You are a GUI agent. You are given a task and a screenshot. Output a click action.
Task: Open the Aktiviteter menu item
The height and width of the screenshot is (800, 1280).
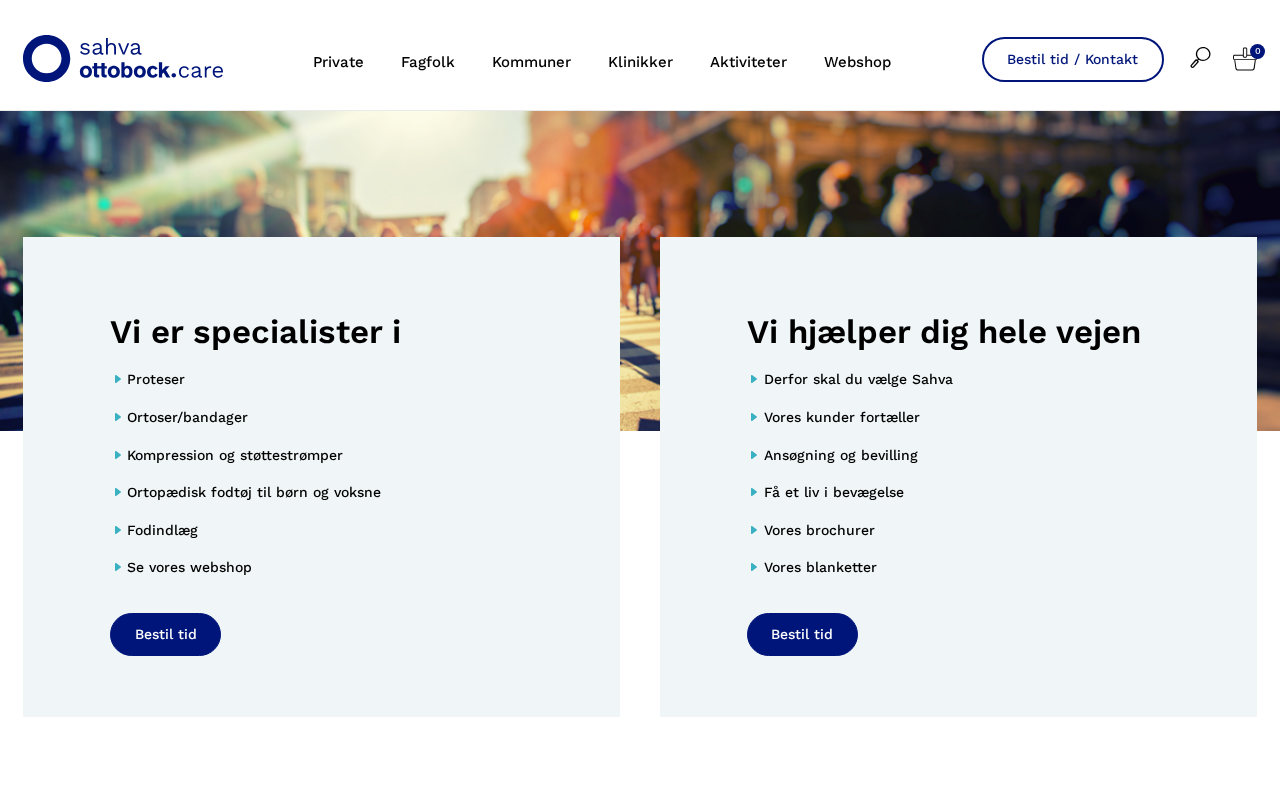[x=748, y=62]
